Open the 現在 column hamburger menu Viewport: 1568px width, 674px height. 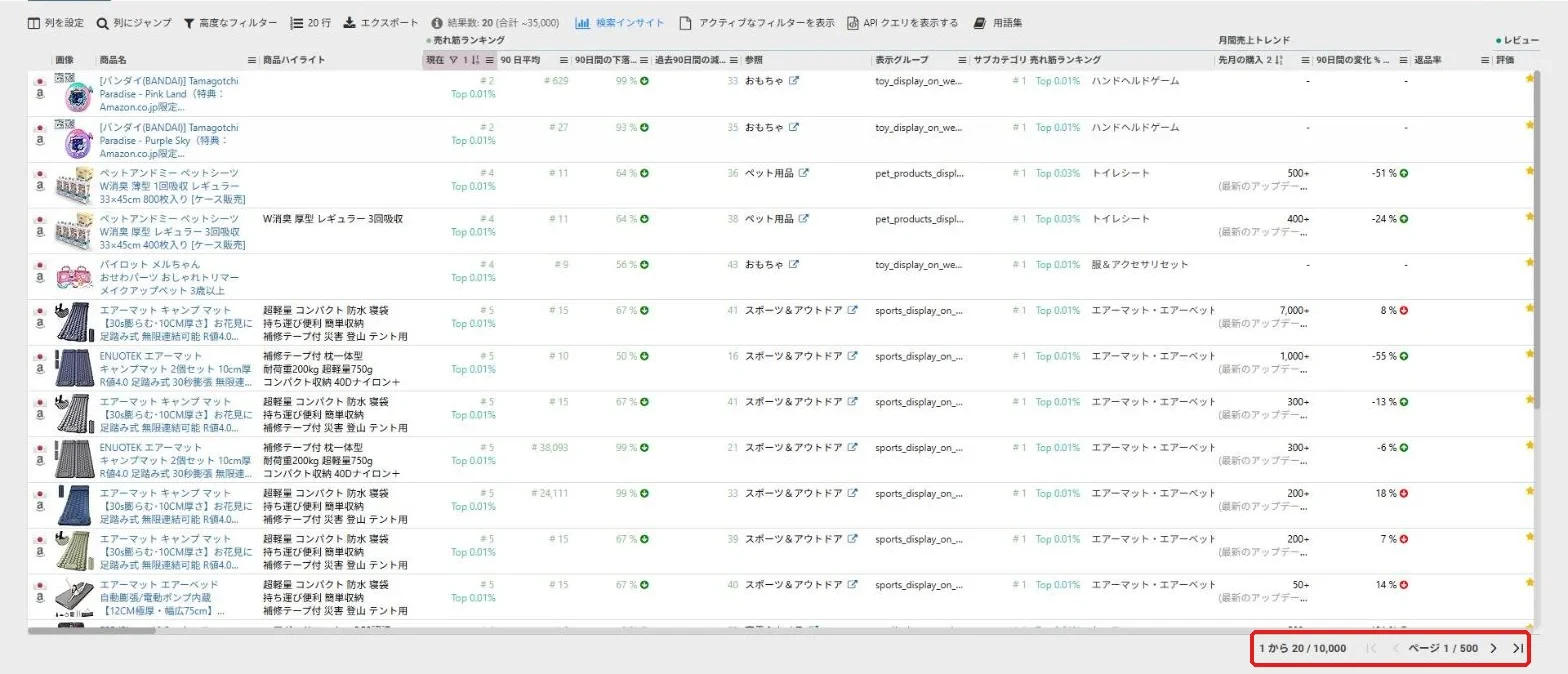coord(490,60)
